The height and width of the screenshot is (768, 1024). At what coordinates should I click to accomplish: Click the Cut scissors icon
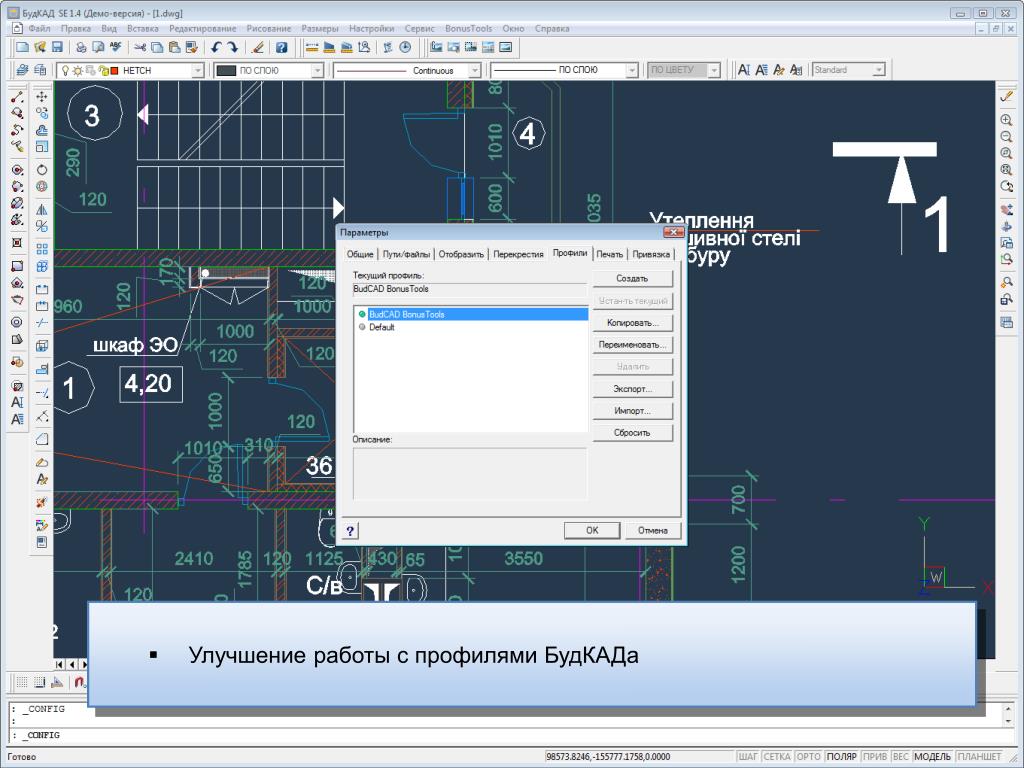pos(140,47)
